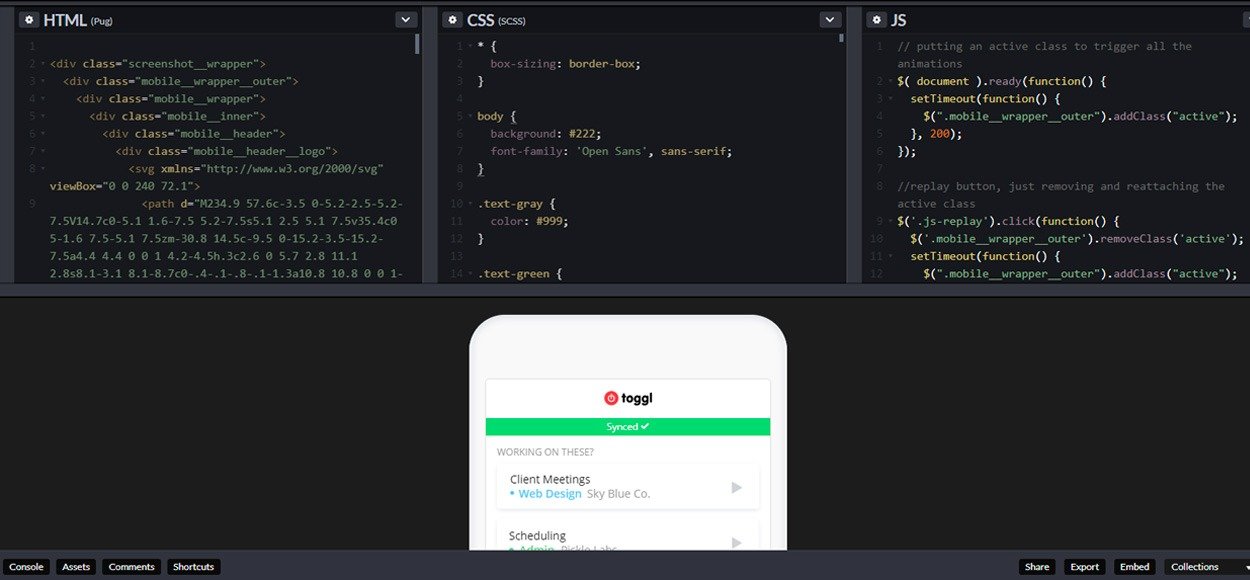Collapse the mobile__wrapper__outer div fold arrow
The image size is (1250, 580).
43,81
